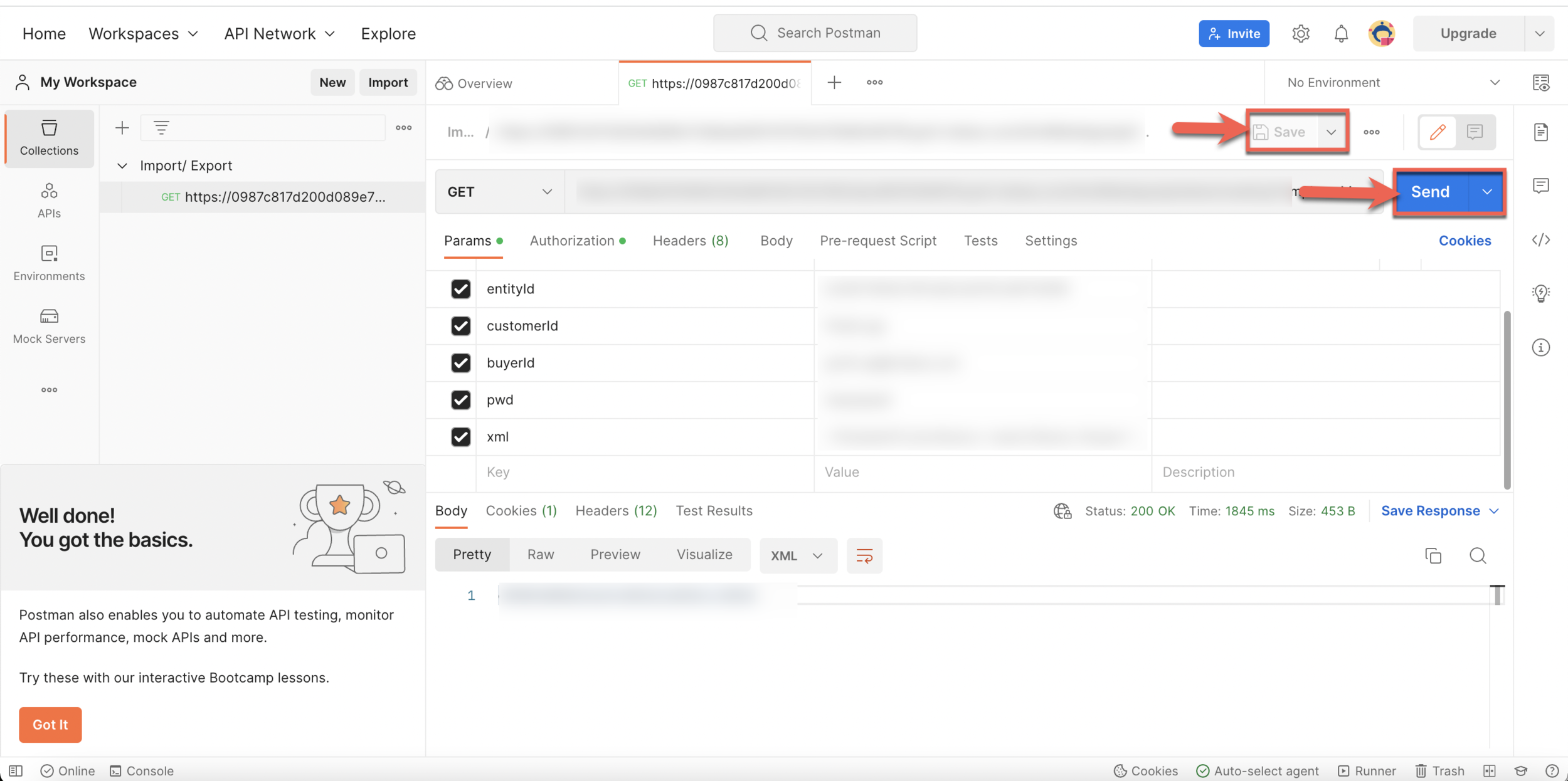1568x781 pixels.
Task: Switch to the Raw response view
Action: click(541, 554)
